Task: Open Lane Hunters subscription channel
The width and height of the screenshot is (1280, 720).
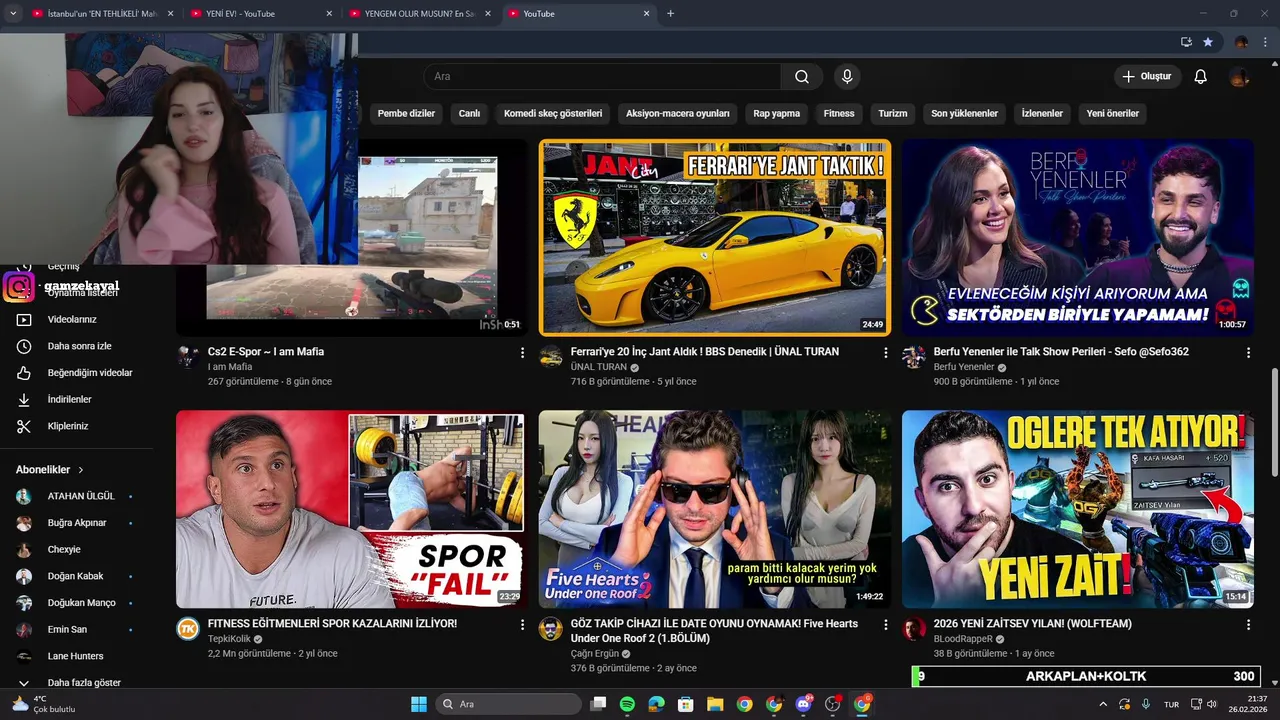Action: [x=76, y=656]
